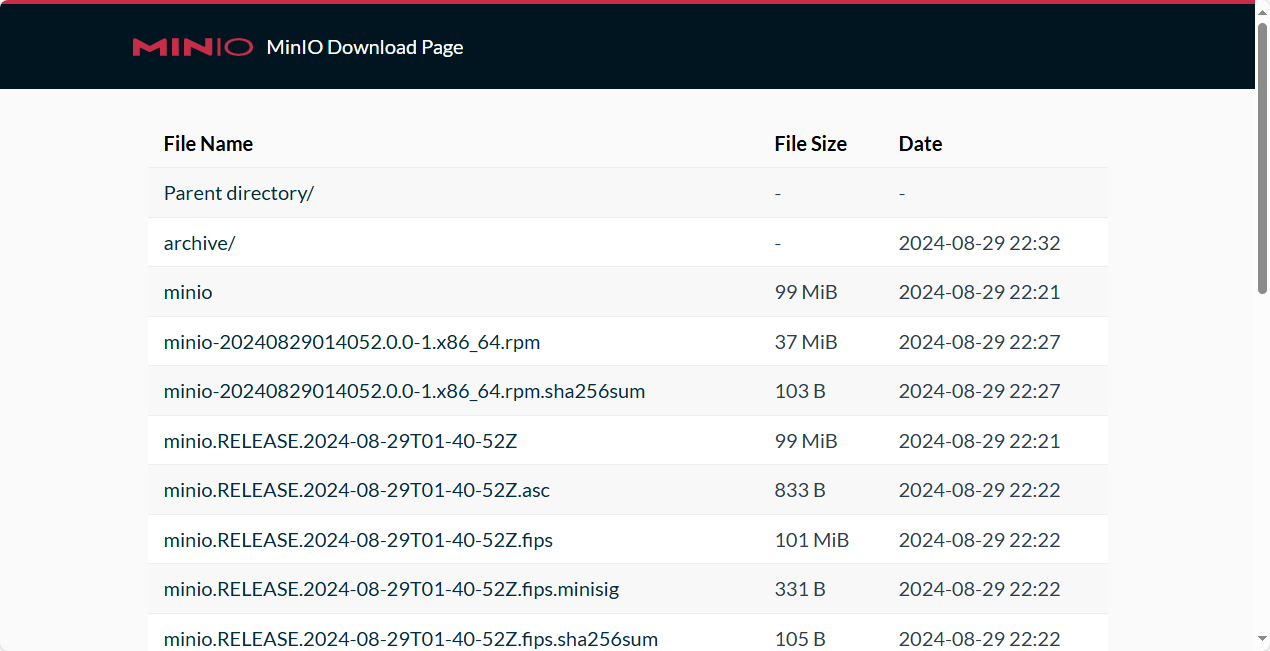This screenshot has width=1270, height=651.
Task: Click the File Name column header
Action: pos(208,144)
